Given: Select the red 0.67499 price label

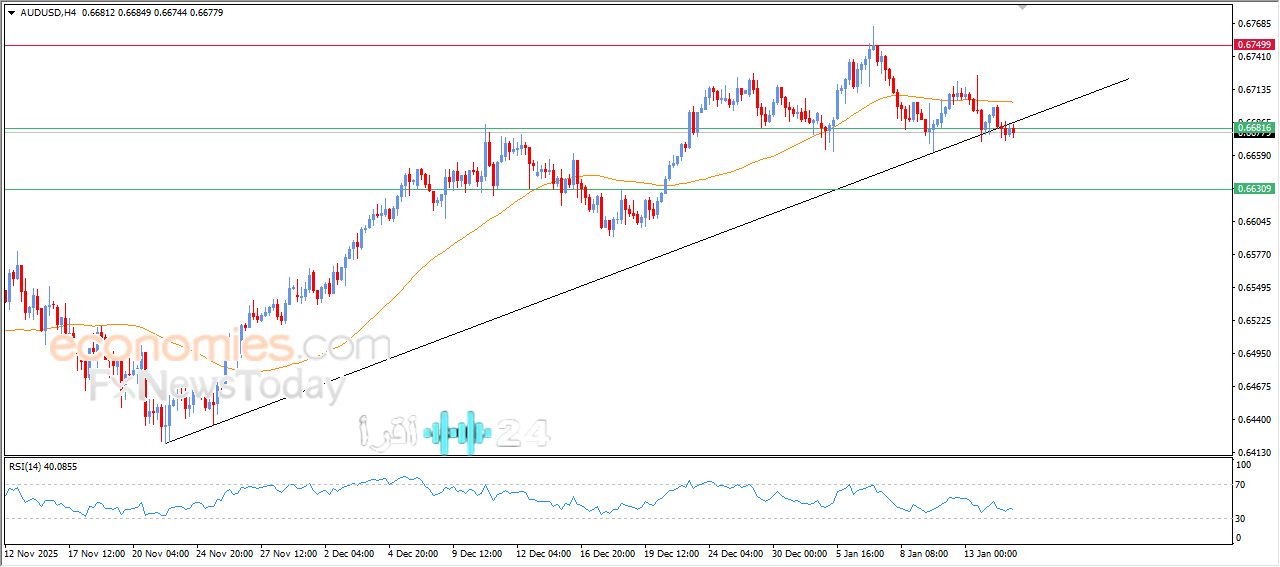Looking at the screenshot, I should [1254, 45].
